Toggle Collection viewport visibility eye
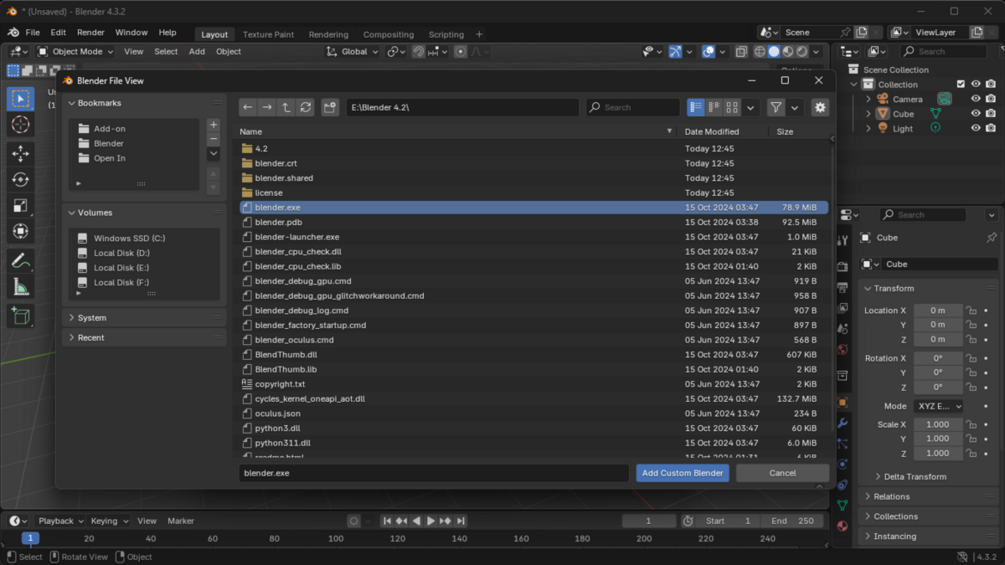The width and height of the screenshot is (1005, 565). tap(976, 84)
